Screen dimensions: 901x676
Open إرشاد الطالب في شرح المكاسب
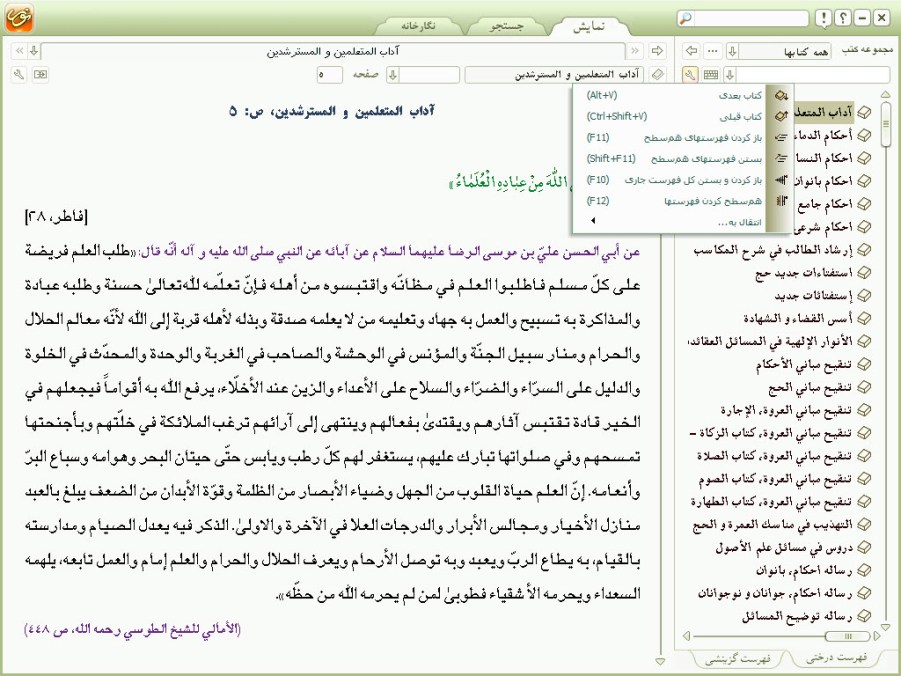(x=773, y=250)
